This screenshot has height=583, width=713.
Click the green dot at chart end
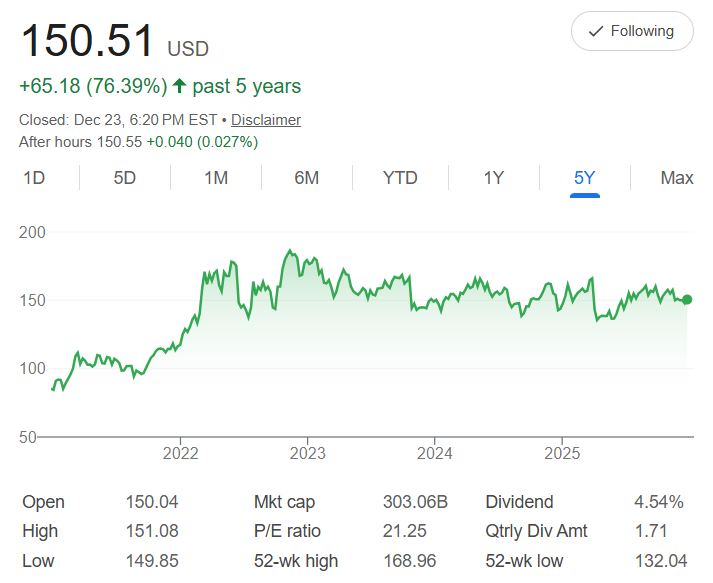pyautogui.click(x=687, y=299)
